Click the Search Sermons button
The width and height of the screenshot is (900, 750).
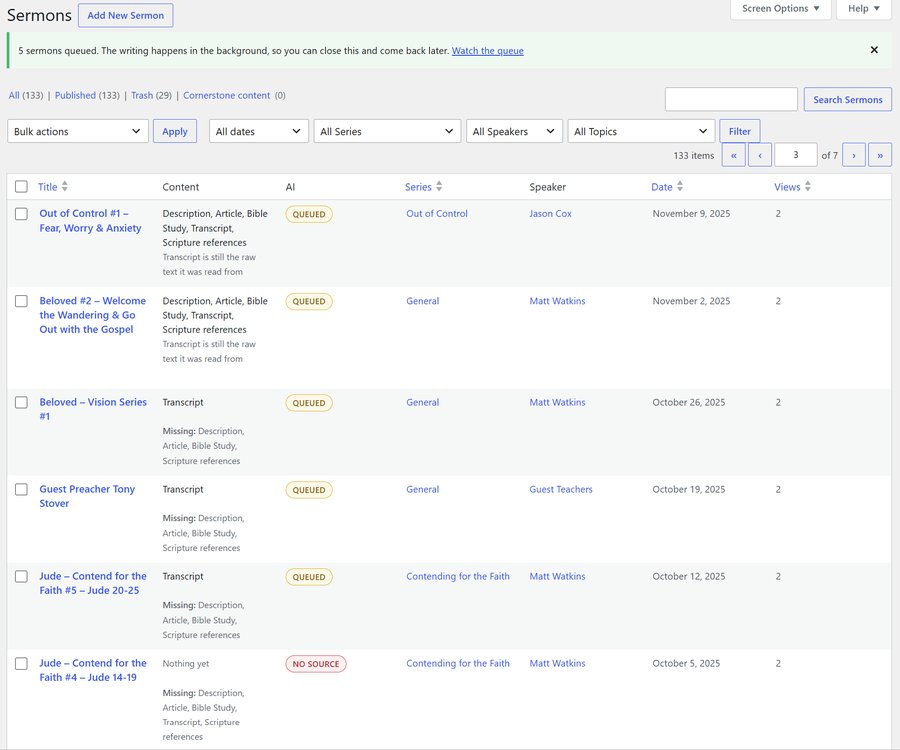tap(847, 99)
